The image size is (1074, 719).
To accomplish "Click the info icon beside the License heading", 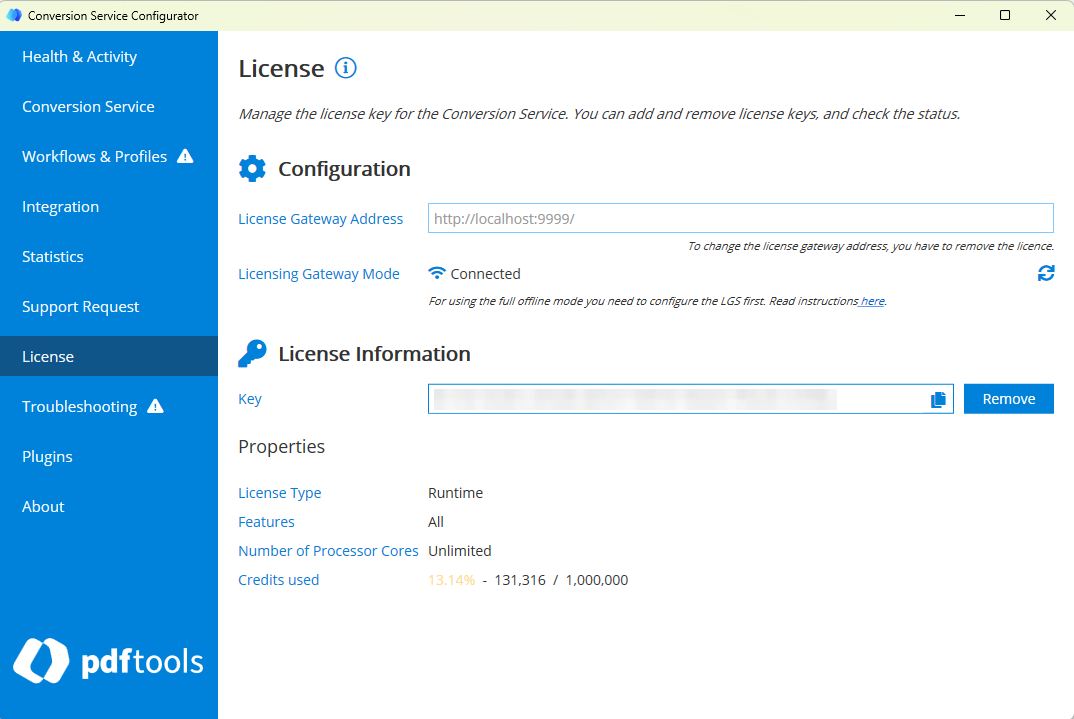I will (x=345, y=68).
